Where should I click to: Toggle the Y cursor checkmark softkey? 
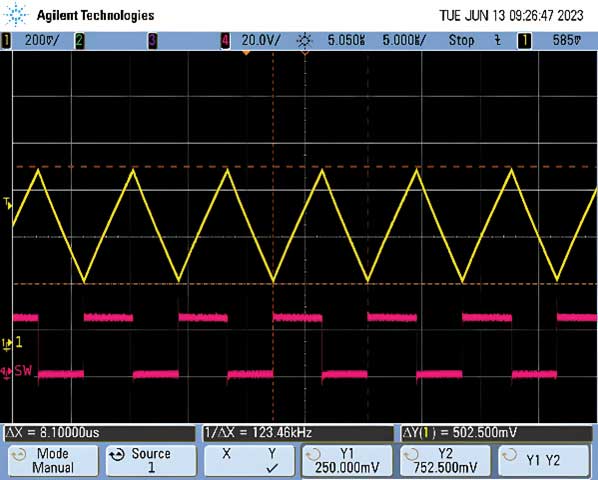[x=272, y=461]
